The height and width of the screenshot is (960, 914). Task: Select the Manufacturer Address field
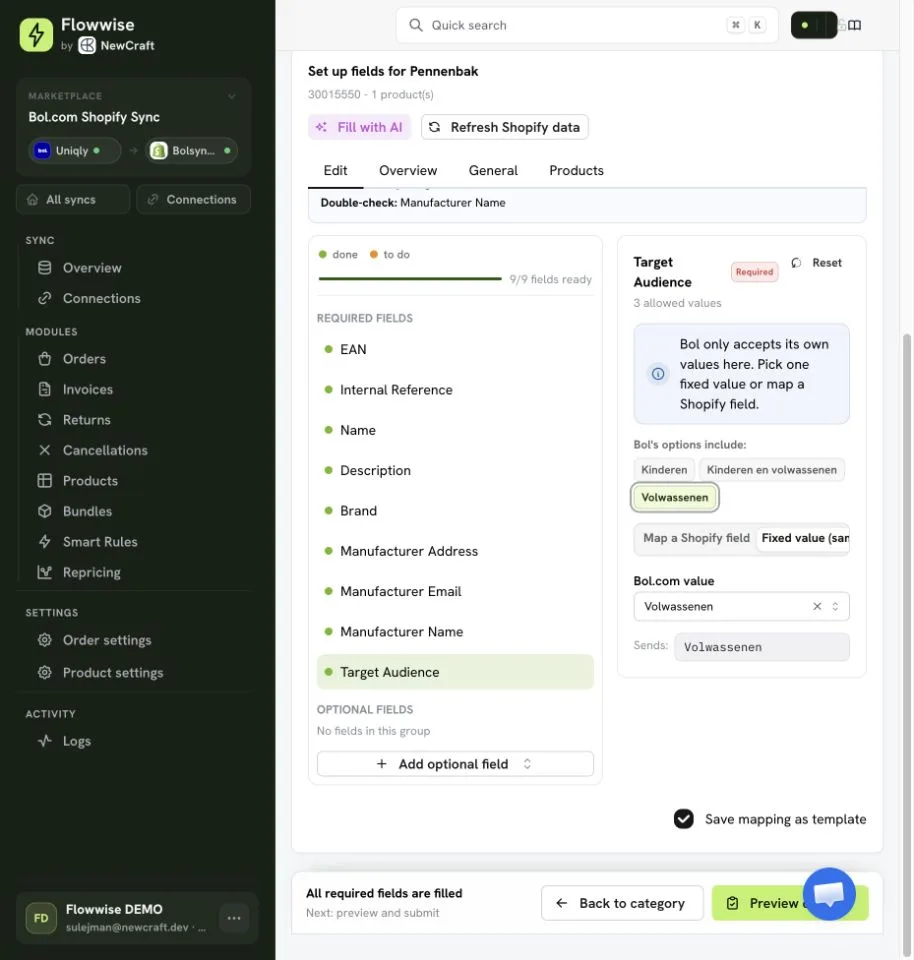(455, 552)
